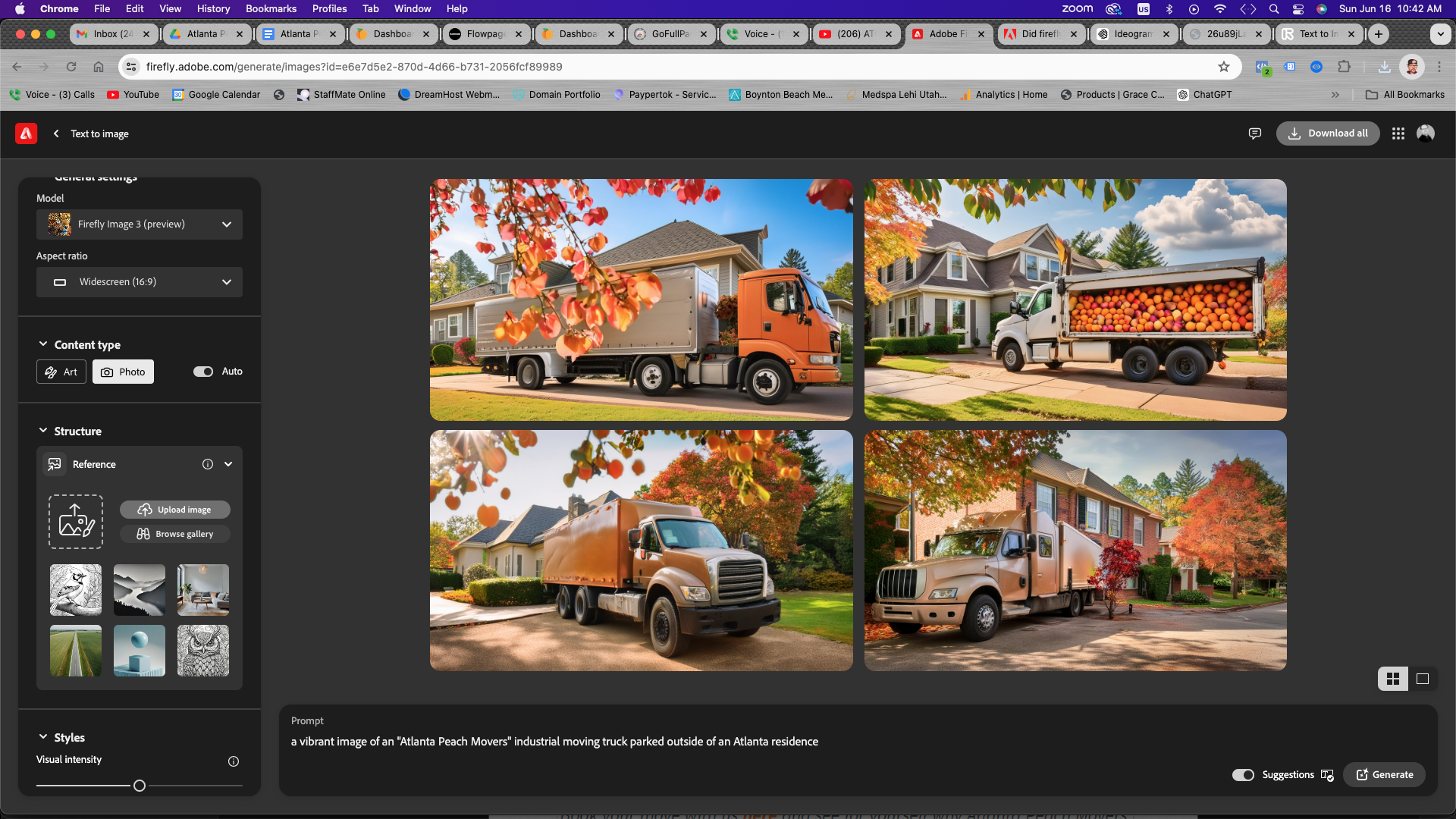The width and height of the screenshot is (1456, 819).
Task: Disable the Suggestions toggle
Action: [x=1243, y=775]
